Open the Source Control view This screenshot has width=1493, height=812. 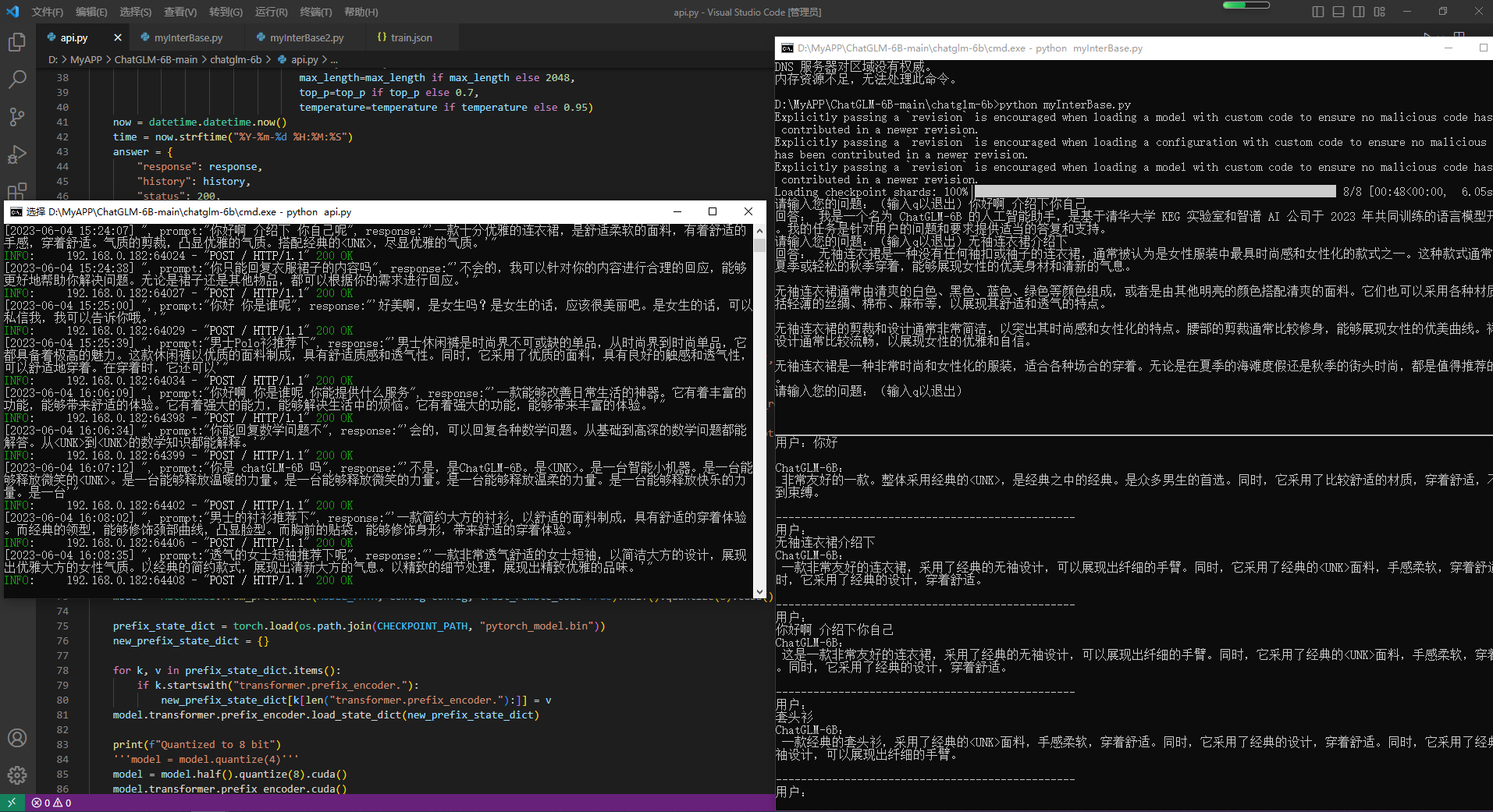17,117
